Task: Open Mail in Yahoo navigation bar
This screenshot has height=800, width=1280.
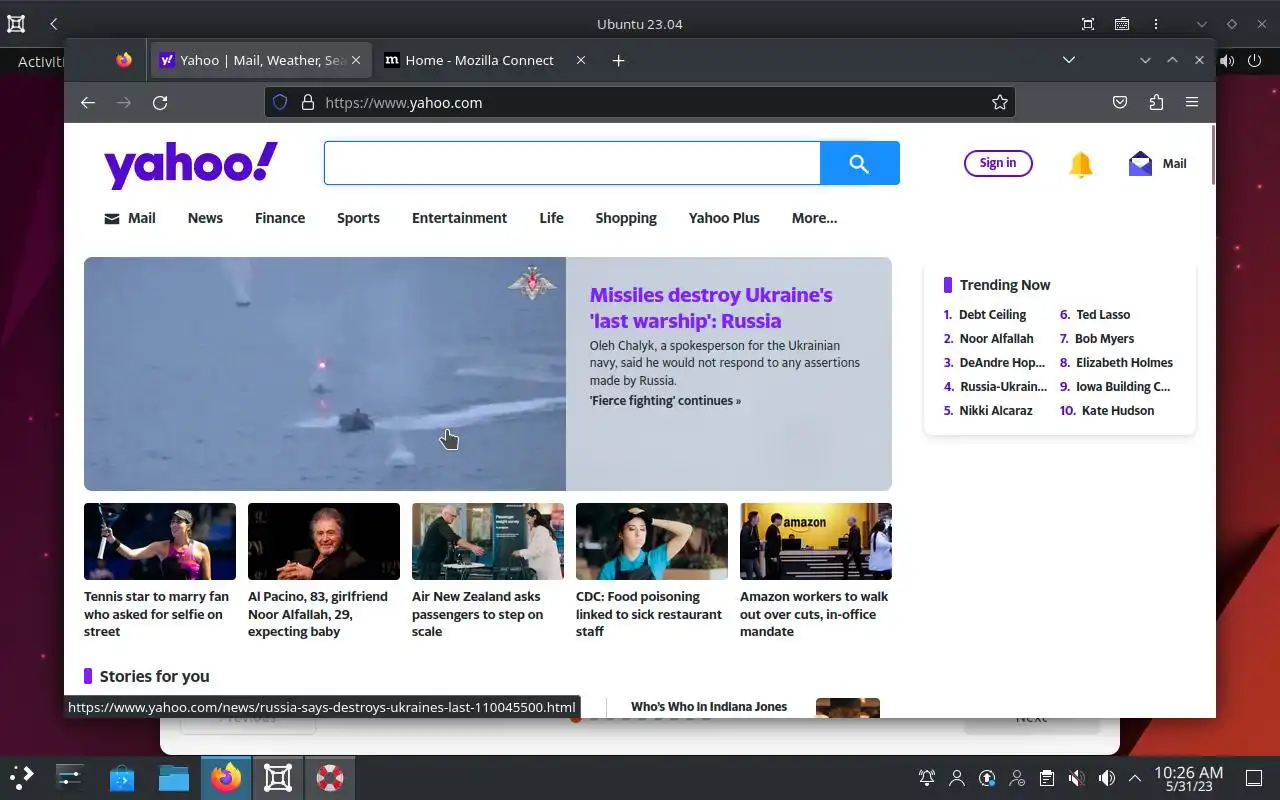Action: [130, 218]
